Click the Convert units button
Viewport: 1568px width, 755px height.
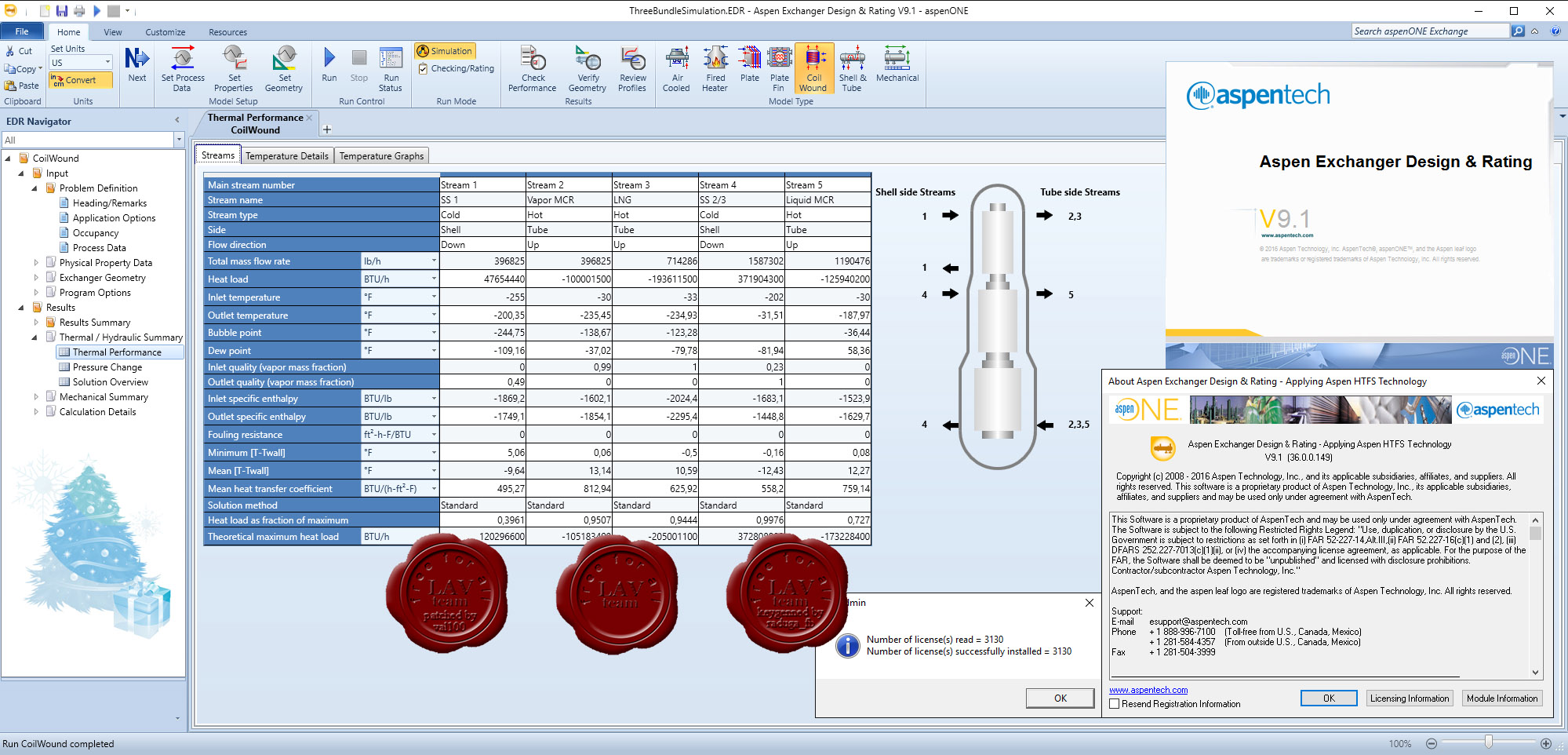pos(81,80)
